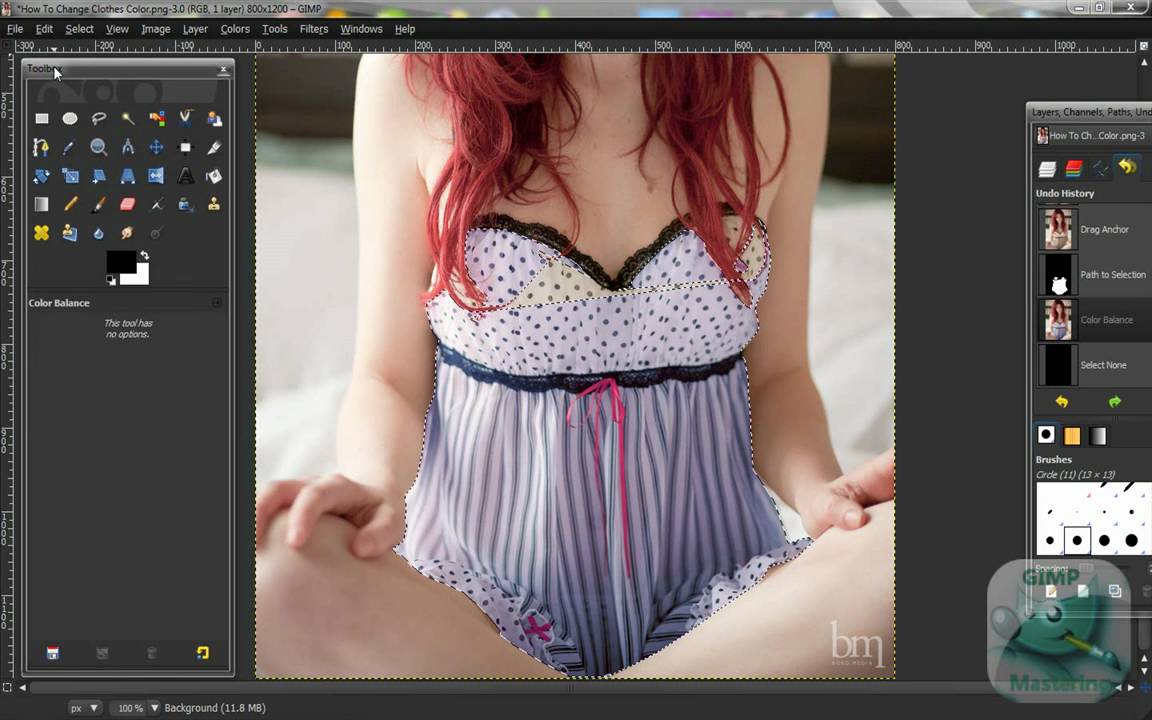Image resolution: width=1152 pixels, height=720 pixels.
Task: Select the Perspective Clone tool
Action: pos(70,233)
